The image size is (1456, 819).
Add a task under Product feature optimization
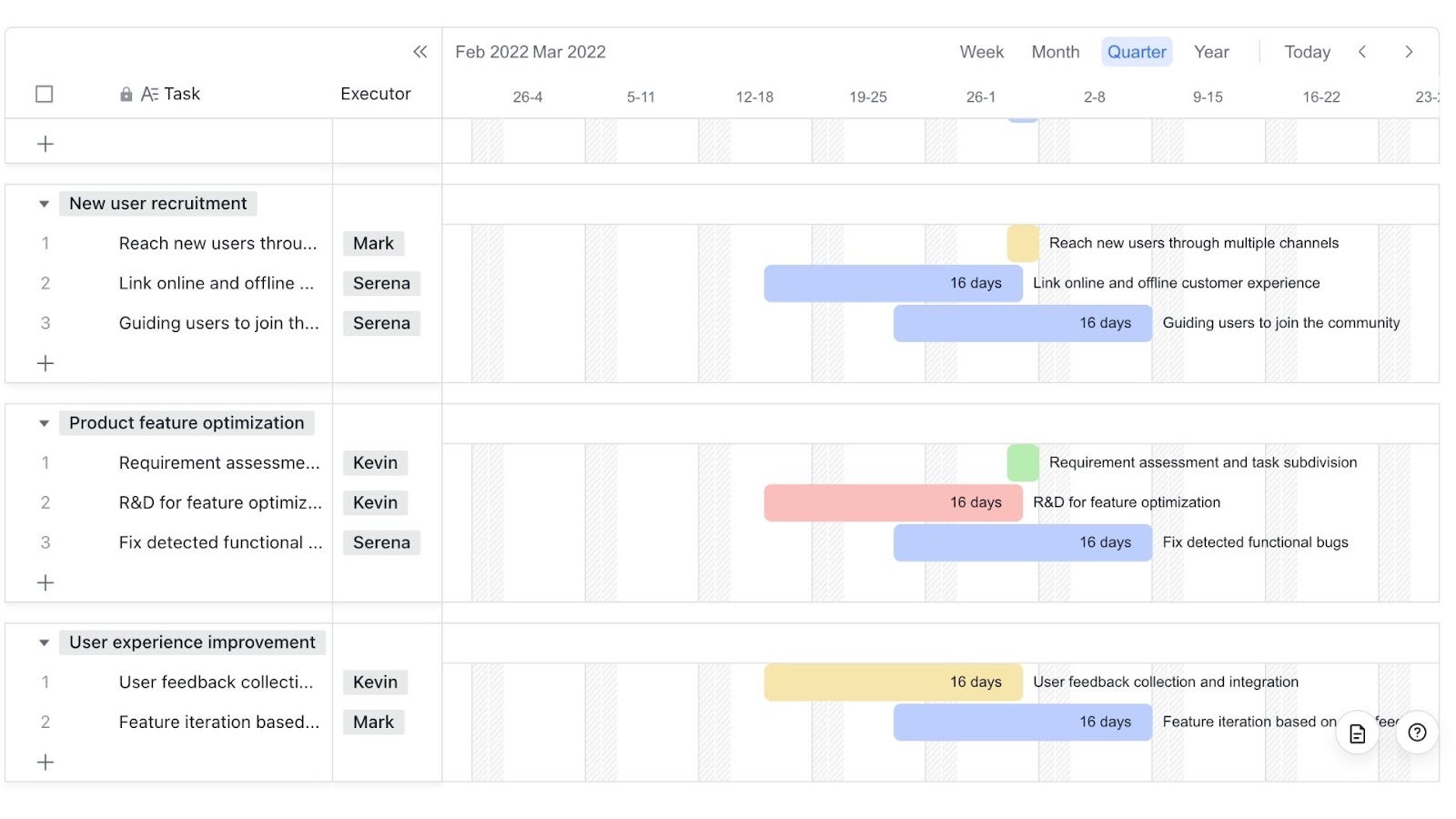(45, 582)
